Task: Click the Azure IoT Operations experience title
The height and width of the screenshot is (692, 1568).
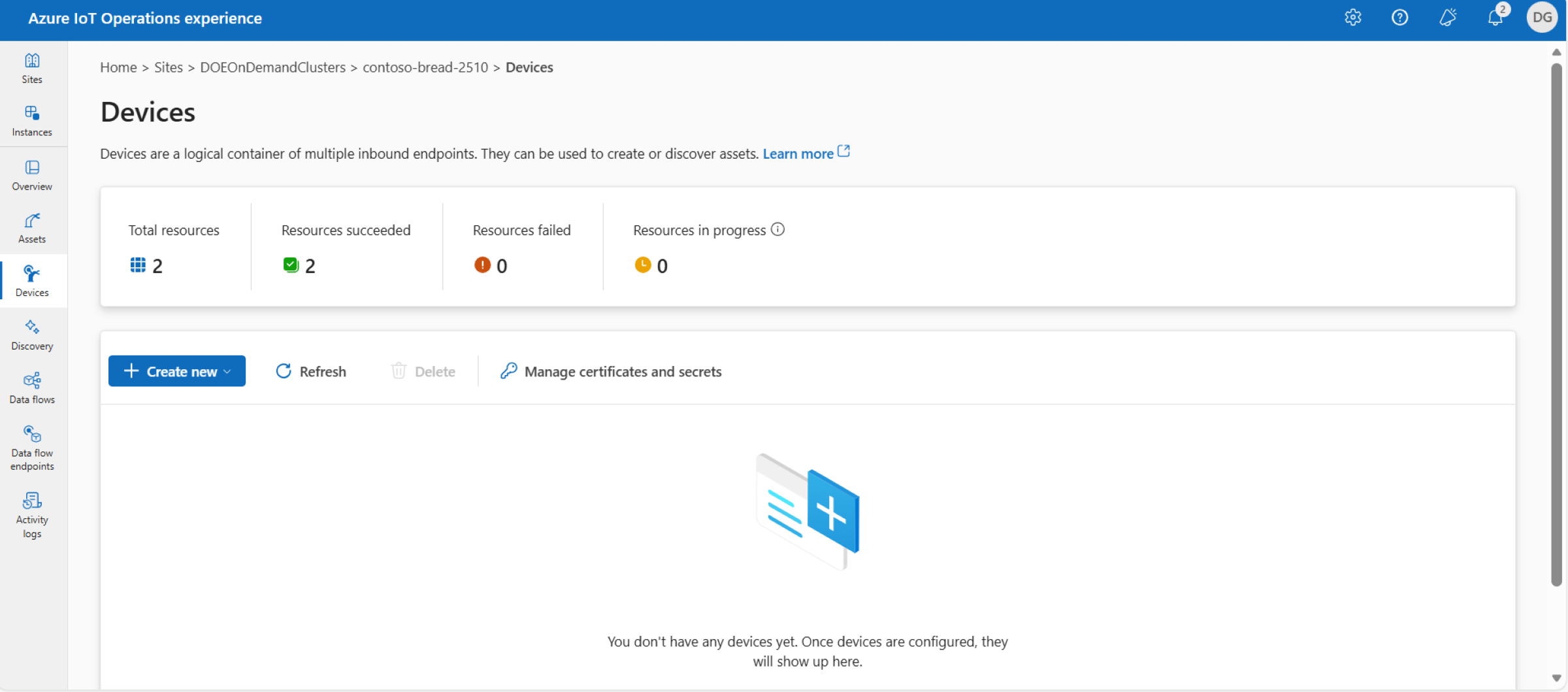Action: click(145, 18)
